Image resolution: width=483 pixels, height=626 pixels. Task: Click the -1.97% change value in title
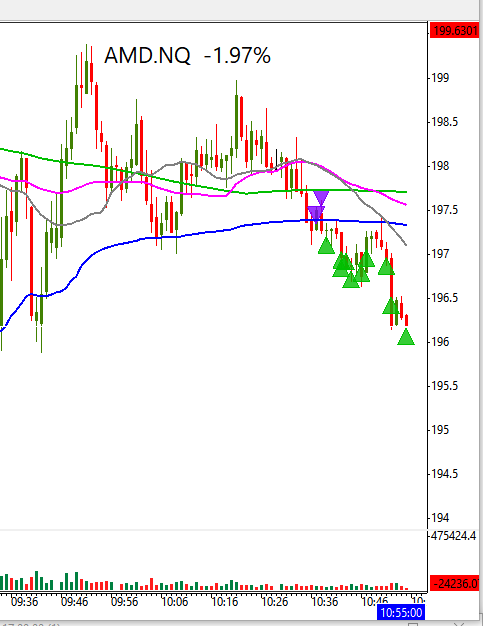pos(237,55)
